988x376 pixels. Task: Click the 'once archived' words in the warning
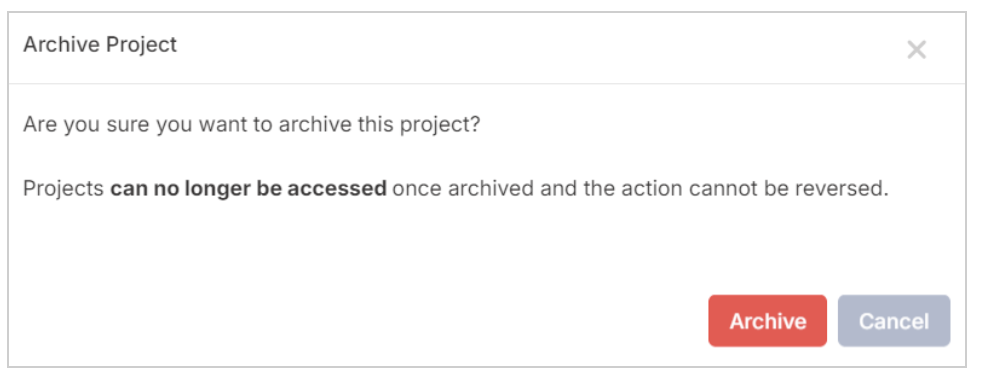click(x=462, y=188)
